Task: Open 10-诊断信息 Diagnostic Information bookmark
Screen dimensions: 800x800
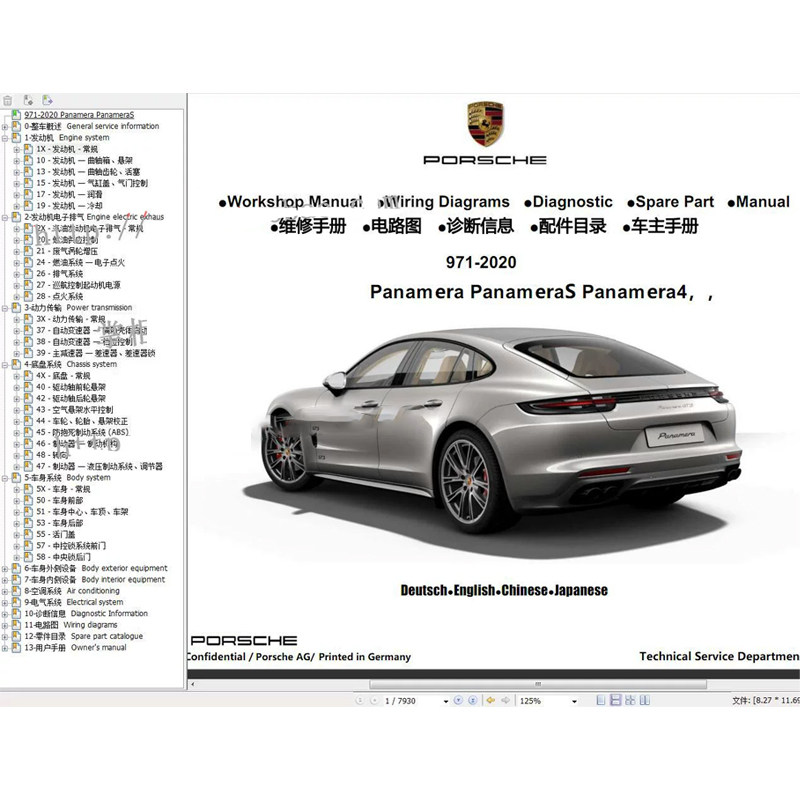Action: pos(86,613)
